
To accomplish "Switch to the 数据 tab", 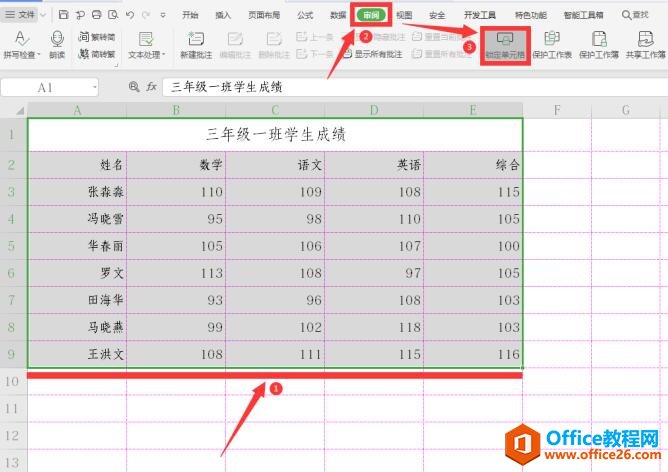I will tap(338, 15).
